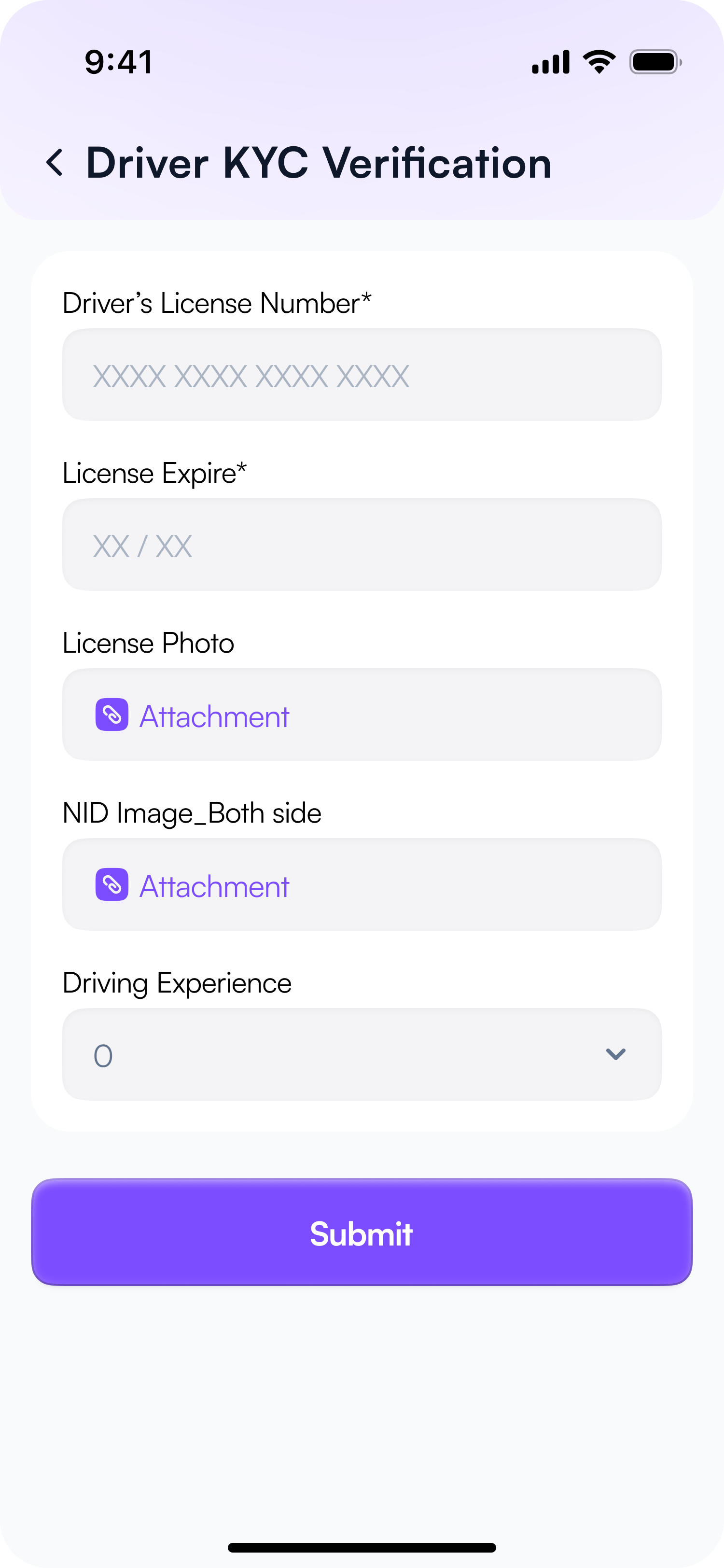724x1568 pixels.
Task: Tap the 9:41 clock in status bar
Action: click(119, 62)
